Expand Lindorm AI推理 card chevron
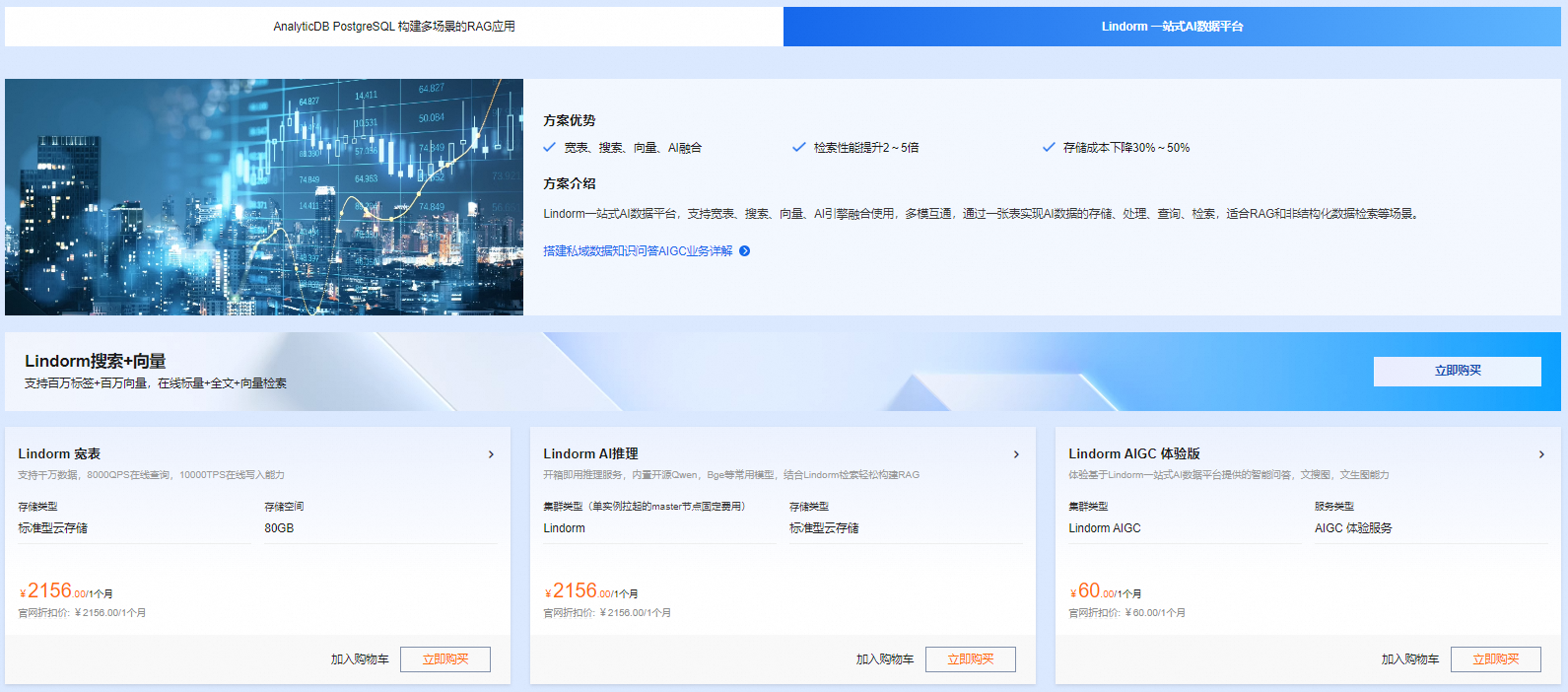Screen dimensions: 1568x692 pyautogui.click(x=1016, y=454)
